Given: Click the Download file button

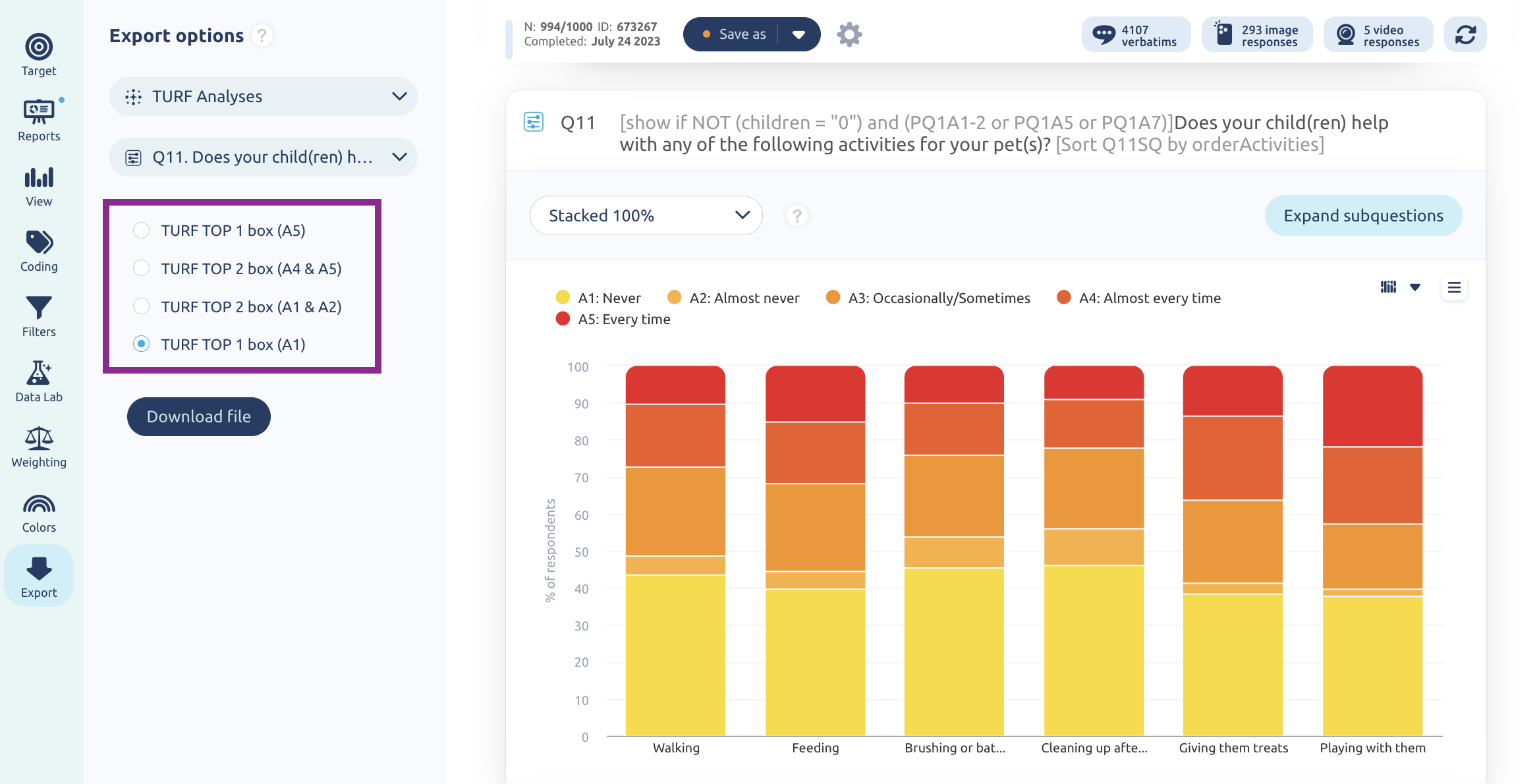Looking at the screenshot, I should click(x=199, y=416).
